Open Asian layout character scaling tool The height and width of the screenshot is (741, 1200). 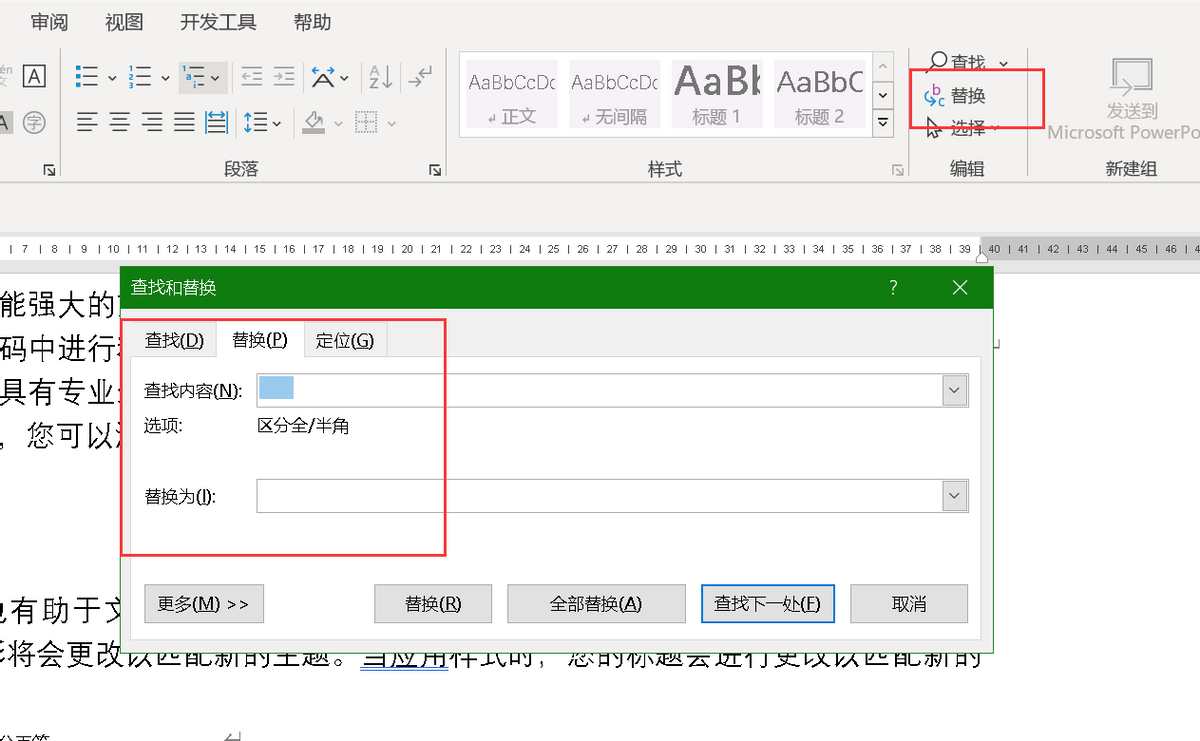[323, 77]
